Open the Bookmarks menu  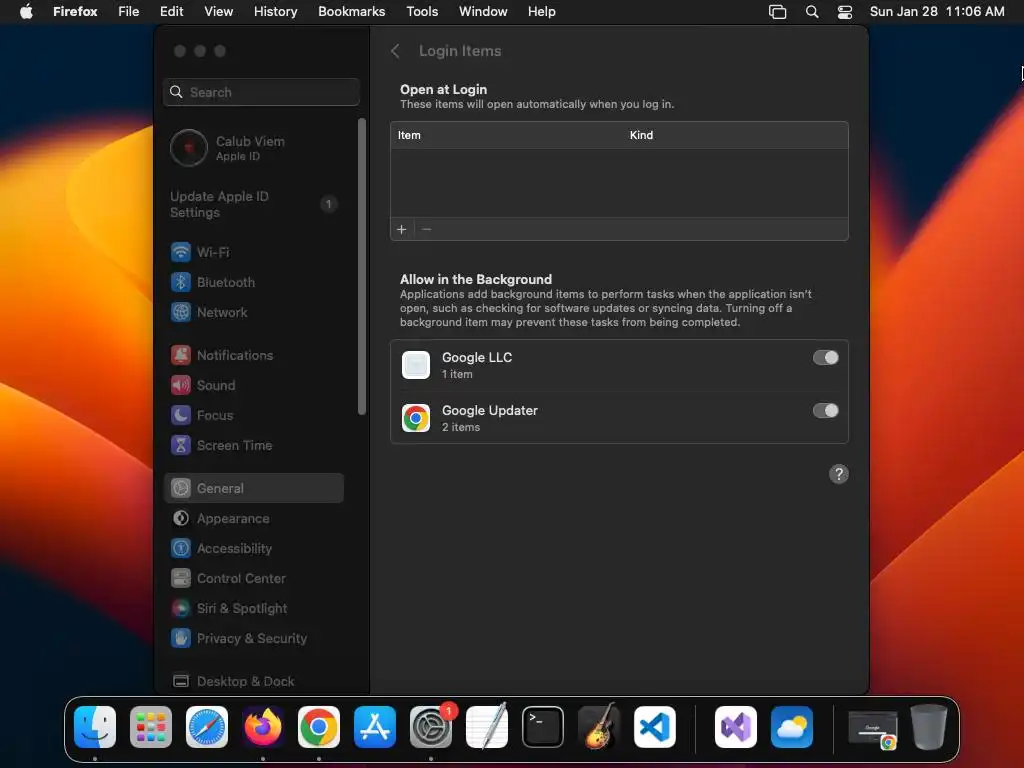(x=351, y=11)
